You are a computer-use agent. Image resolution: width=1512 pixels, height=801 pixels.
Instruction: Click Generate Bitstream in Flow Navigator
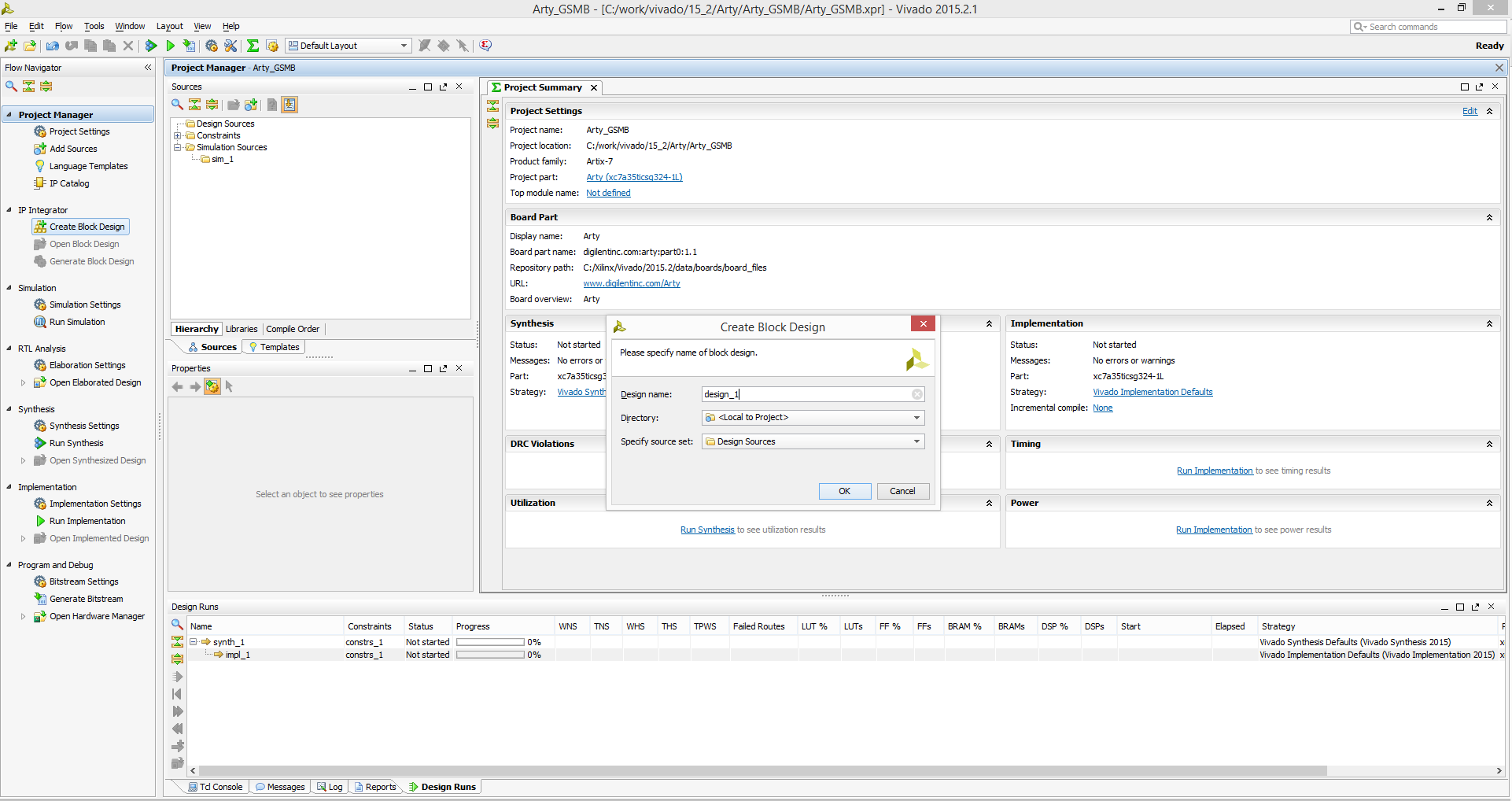(86, 599)
